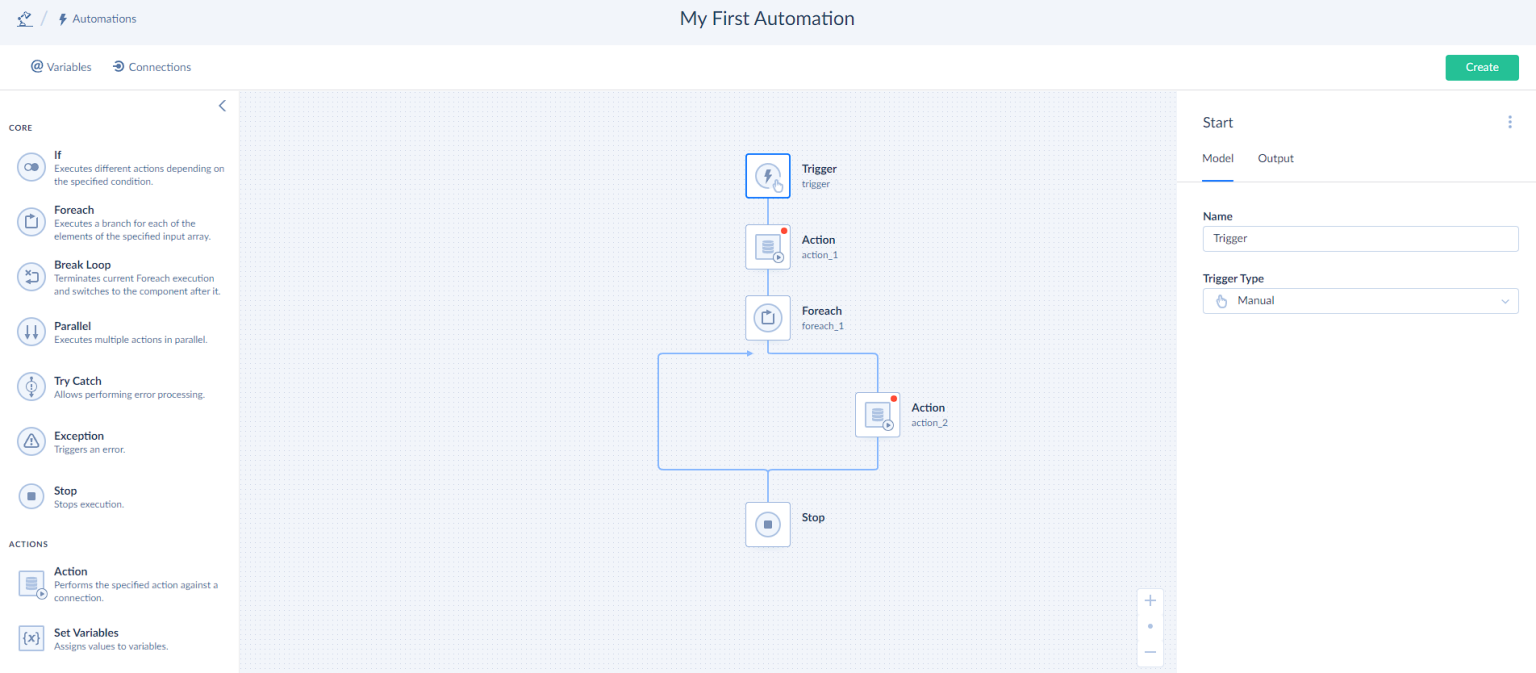The image size is (1536, 673).
Task: Collapse the components sidebar chevron
Action: click(x=222, y=106)
